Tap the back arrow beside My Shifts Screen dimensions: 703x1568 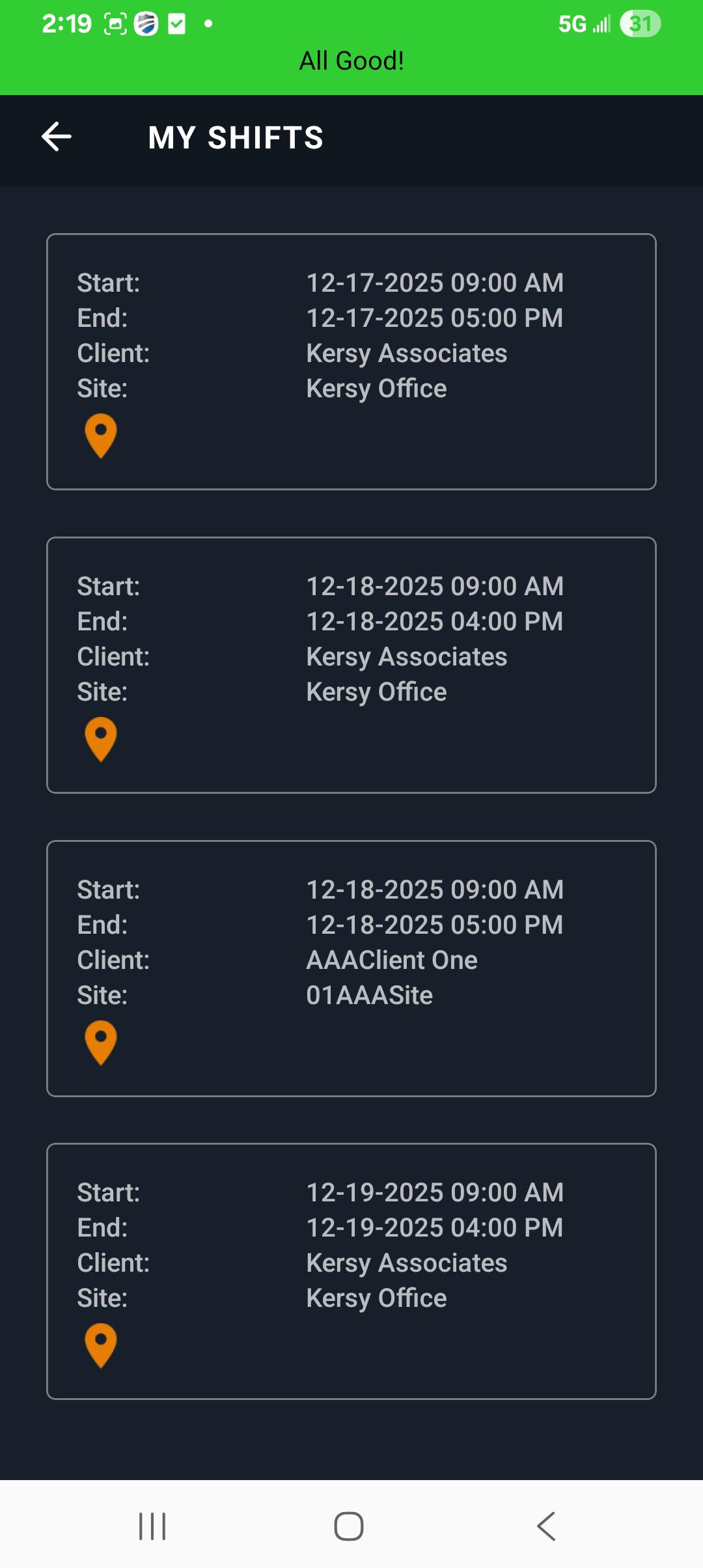coord(57,137)
